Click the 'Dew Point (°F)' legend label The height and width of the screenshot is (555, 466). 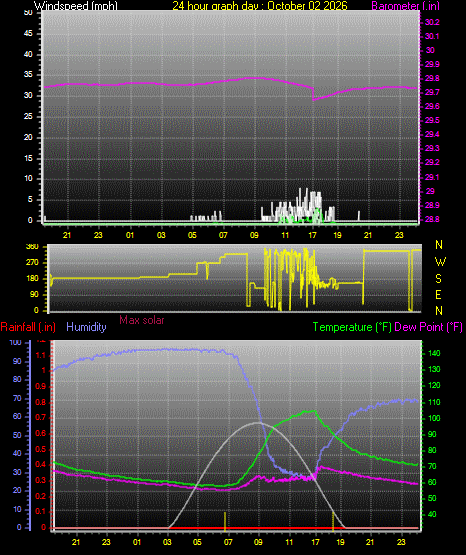[x=428, y=327]
